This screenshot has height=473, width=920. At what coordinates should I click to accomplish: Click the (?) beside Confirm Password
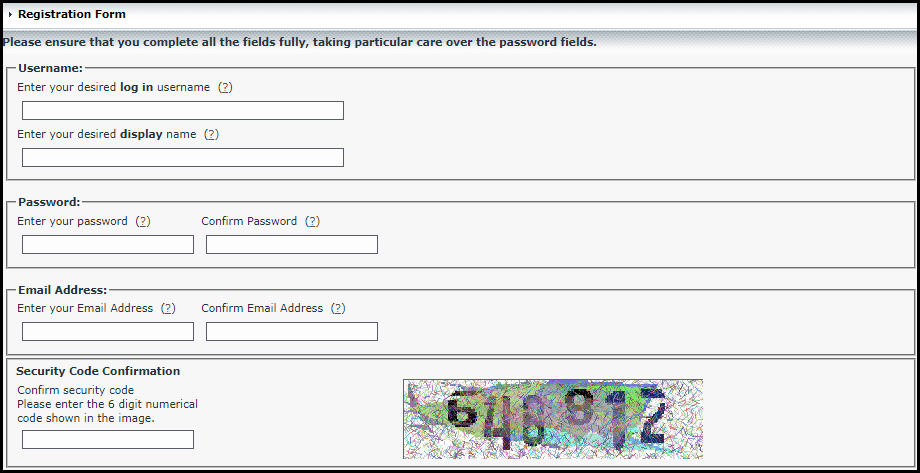tap(312, 221)
